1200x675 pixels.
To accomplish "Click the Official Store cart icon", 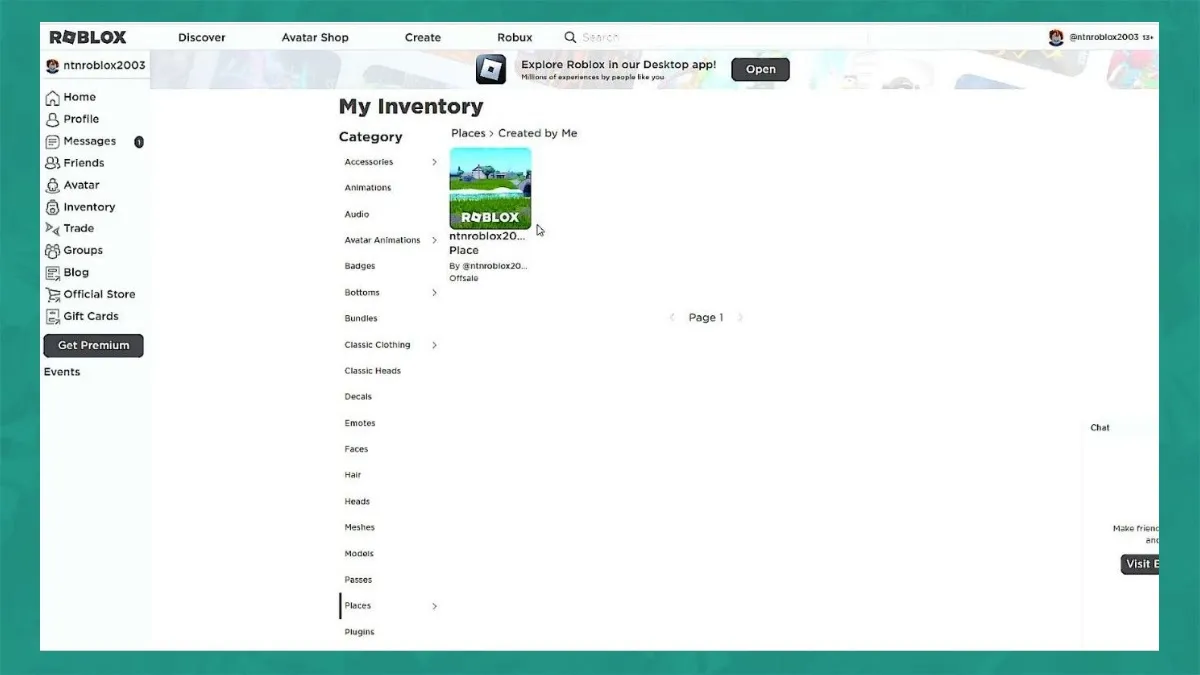I will pyautogui.click(x=53, y=294).
